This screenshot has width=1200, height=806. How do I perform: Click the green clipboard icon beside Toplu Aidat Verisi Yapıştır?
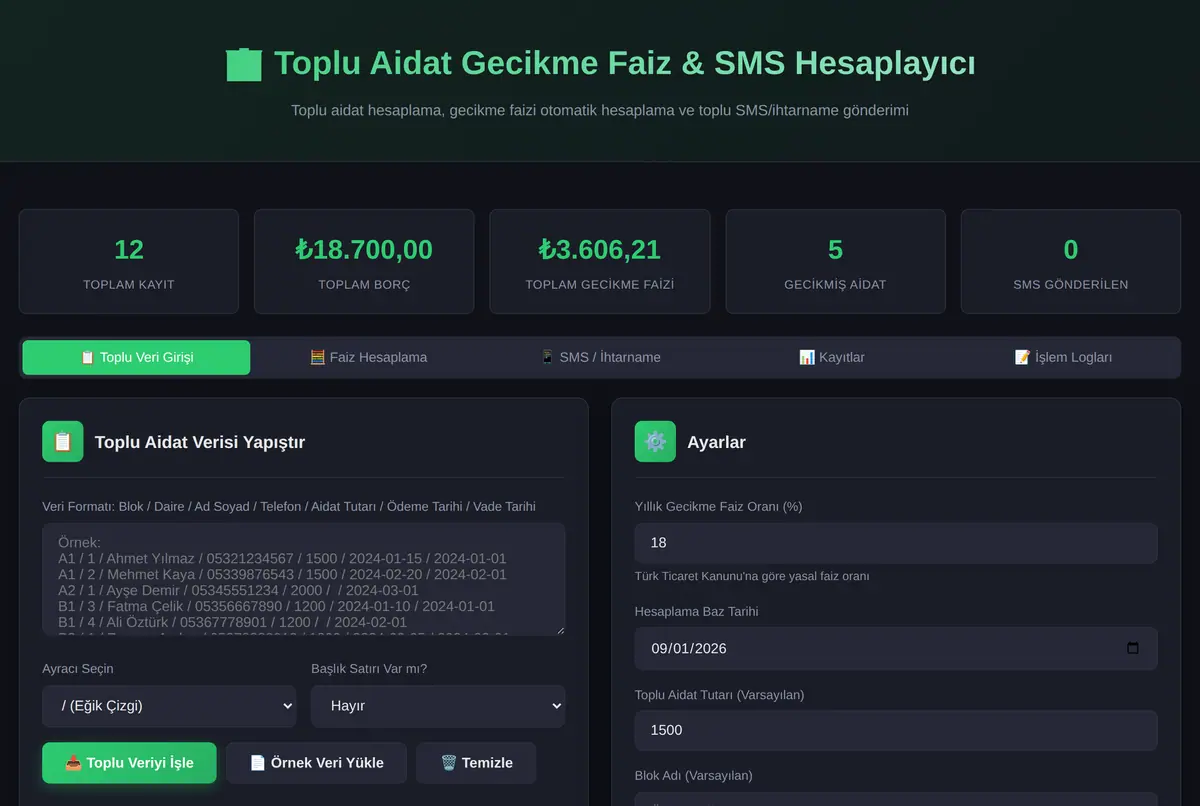coord(63,442)
